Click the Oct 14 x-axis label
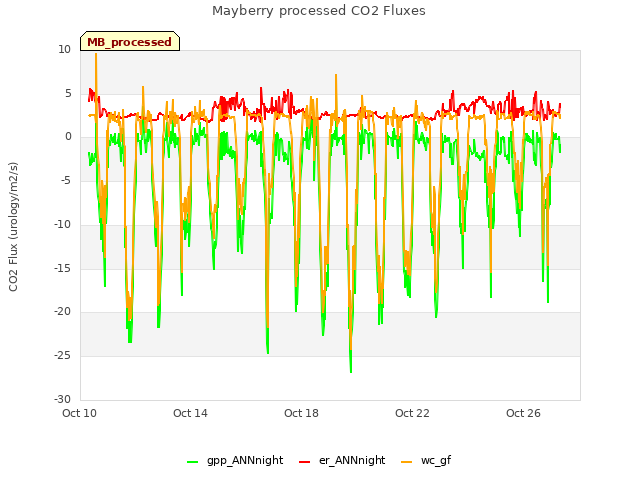The width and height of the screenshot is (640, 480). (190, 413)
